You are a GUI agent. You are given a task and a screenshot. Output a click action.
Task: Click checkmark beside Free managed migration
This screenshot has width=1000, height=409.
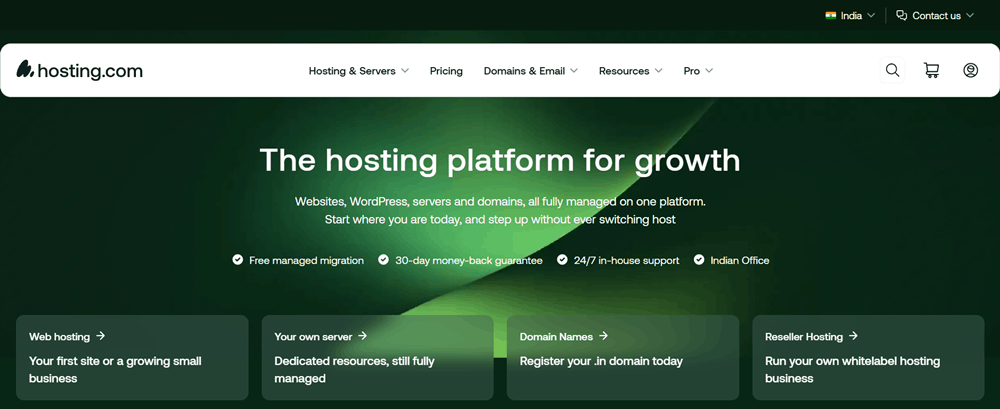(x=237, y=260)
